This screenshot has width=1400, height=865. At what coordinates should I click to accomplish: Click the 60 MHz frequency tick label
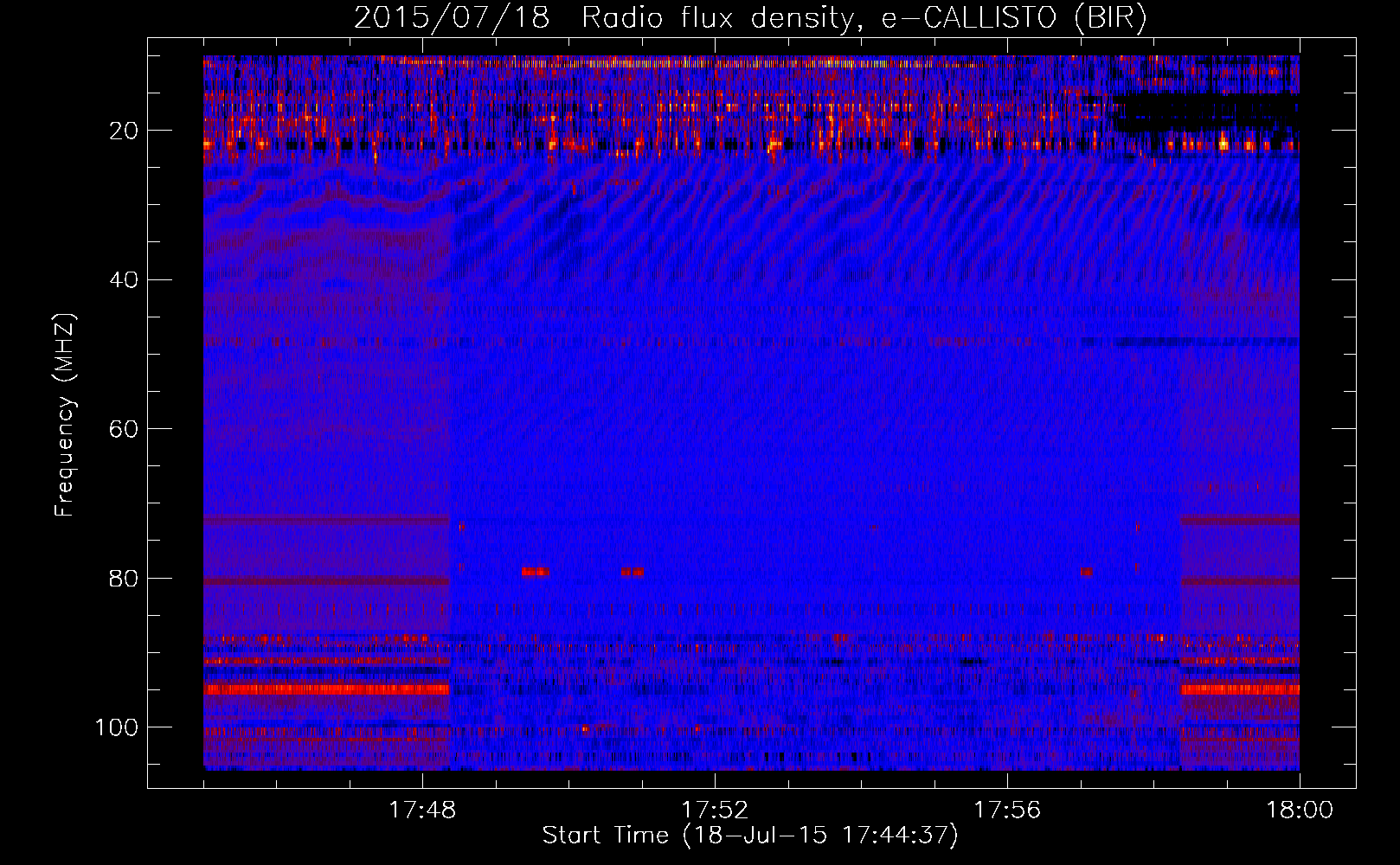(x=125, y=429)
